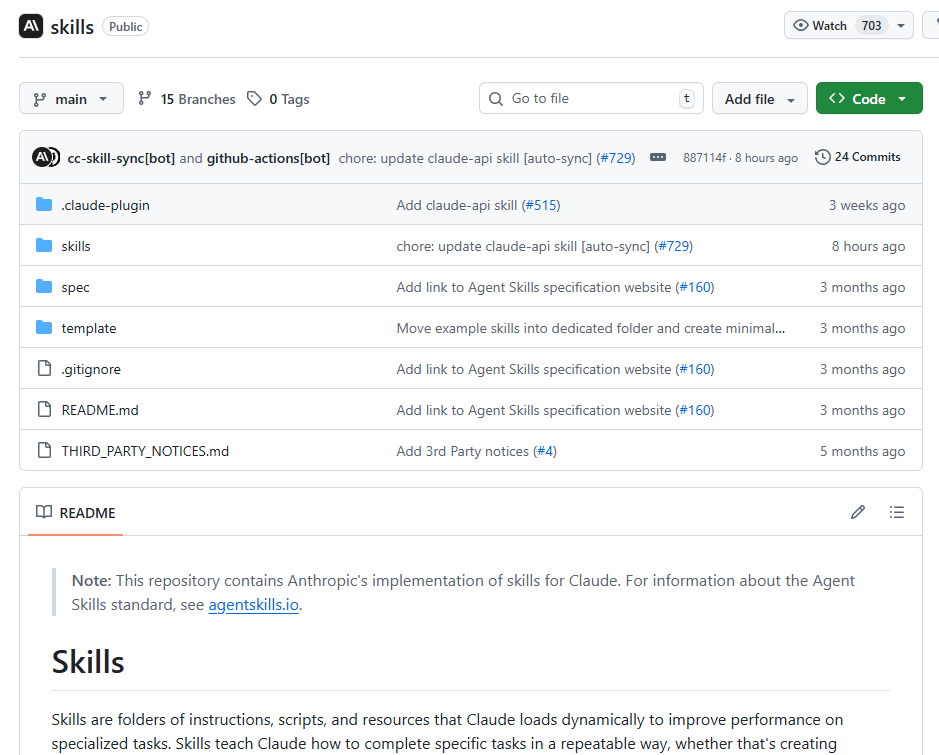The width and height of the screenshot is (939, 755).
Task: Open the agentskills.io link
Action: pyautogui.click(x=253, y=605)
